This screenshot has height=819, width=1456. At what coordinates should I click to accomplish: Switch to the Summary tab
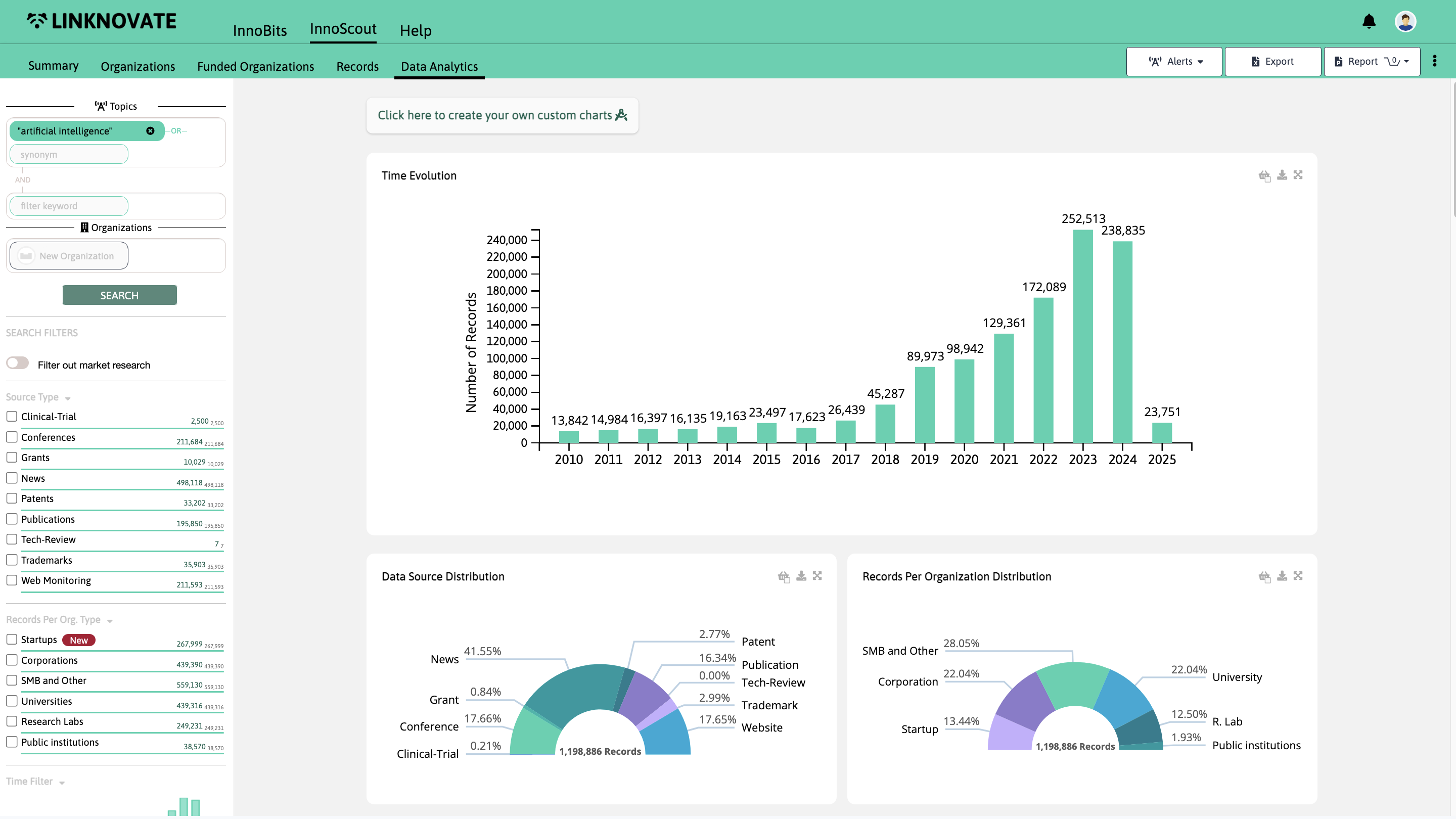(x=54, y=66)
